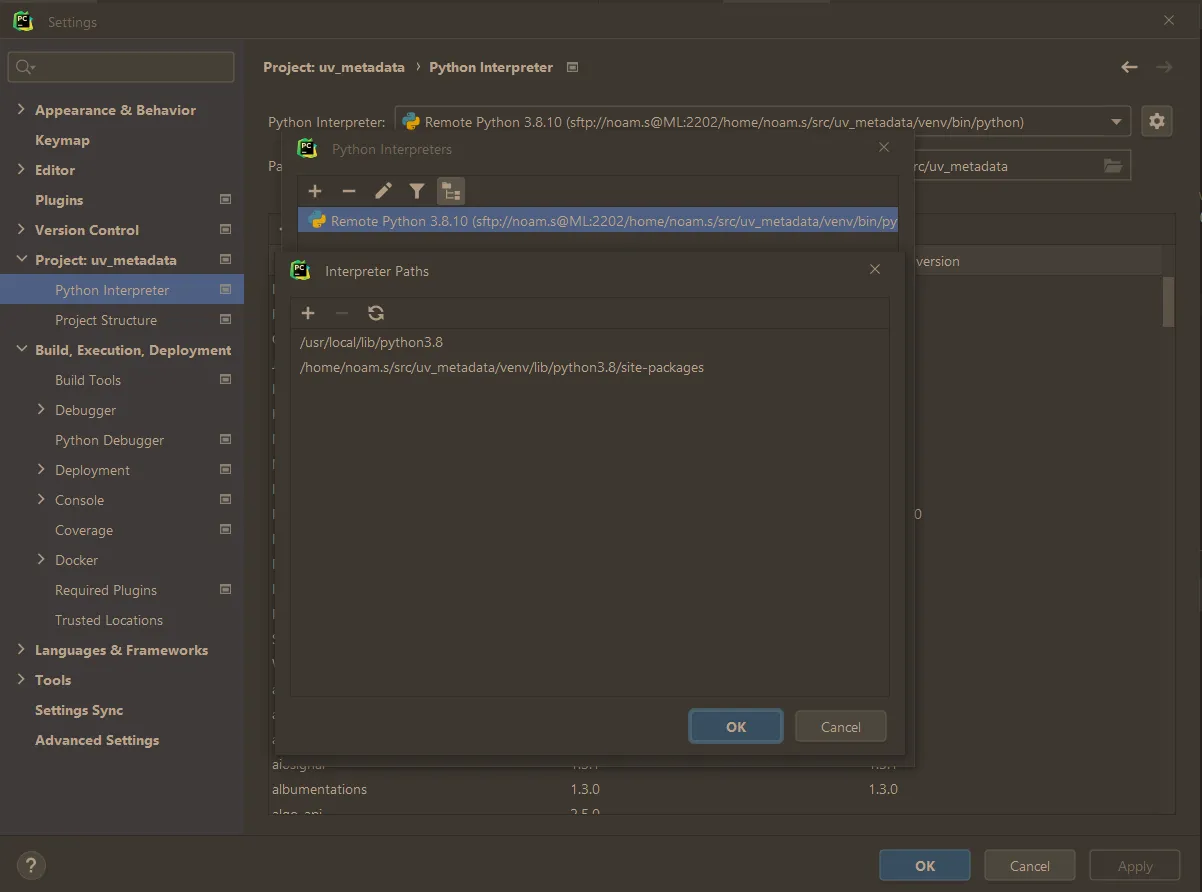Click Build Tools row scope icon

coord(225,380)
